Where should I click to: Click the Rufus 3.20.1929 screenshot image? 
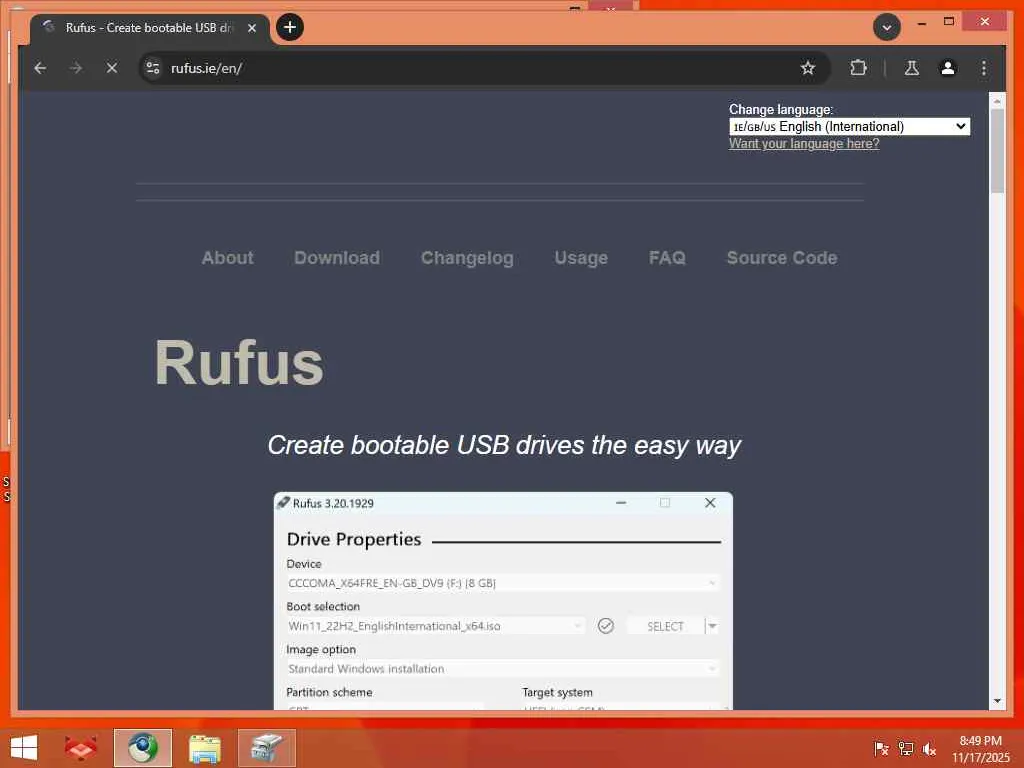point(504,600)
